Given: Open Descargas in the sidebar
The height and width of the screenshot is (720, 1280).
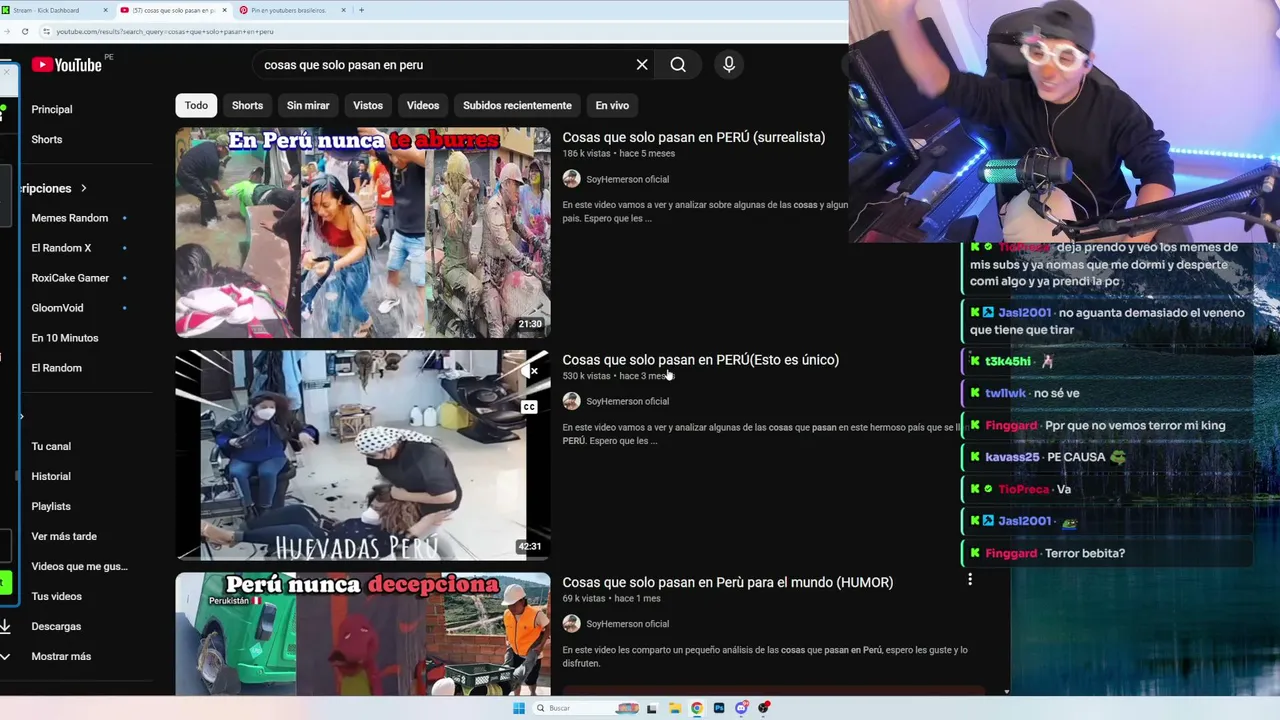Looking at the screenshot, I should [56, 626].
